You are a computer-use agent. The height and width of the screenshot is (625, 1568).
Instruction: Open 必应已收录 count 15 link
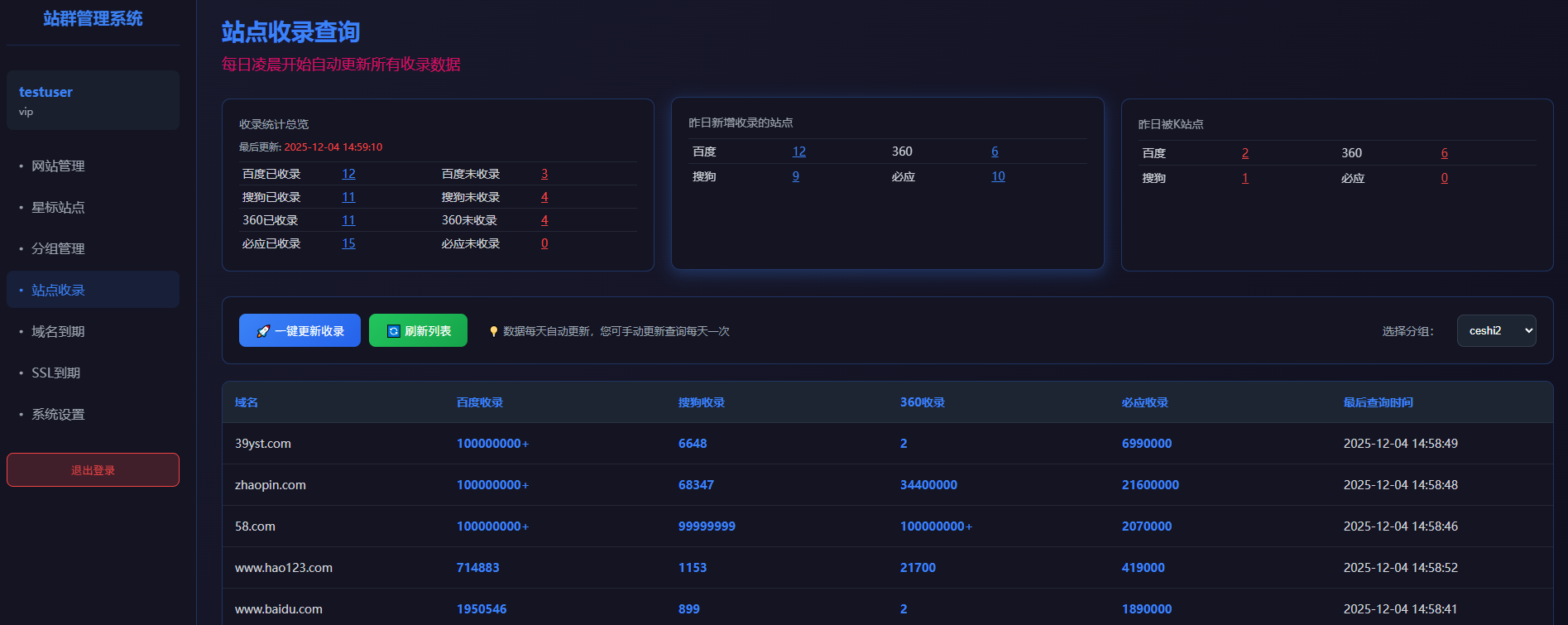[348, 243]
